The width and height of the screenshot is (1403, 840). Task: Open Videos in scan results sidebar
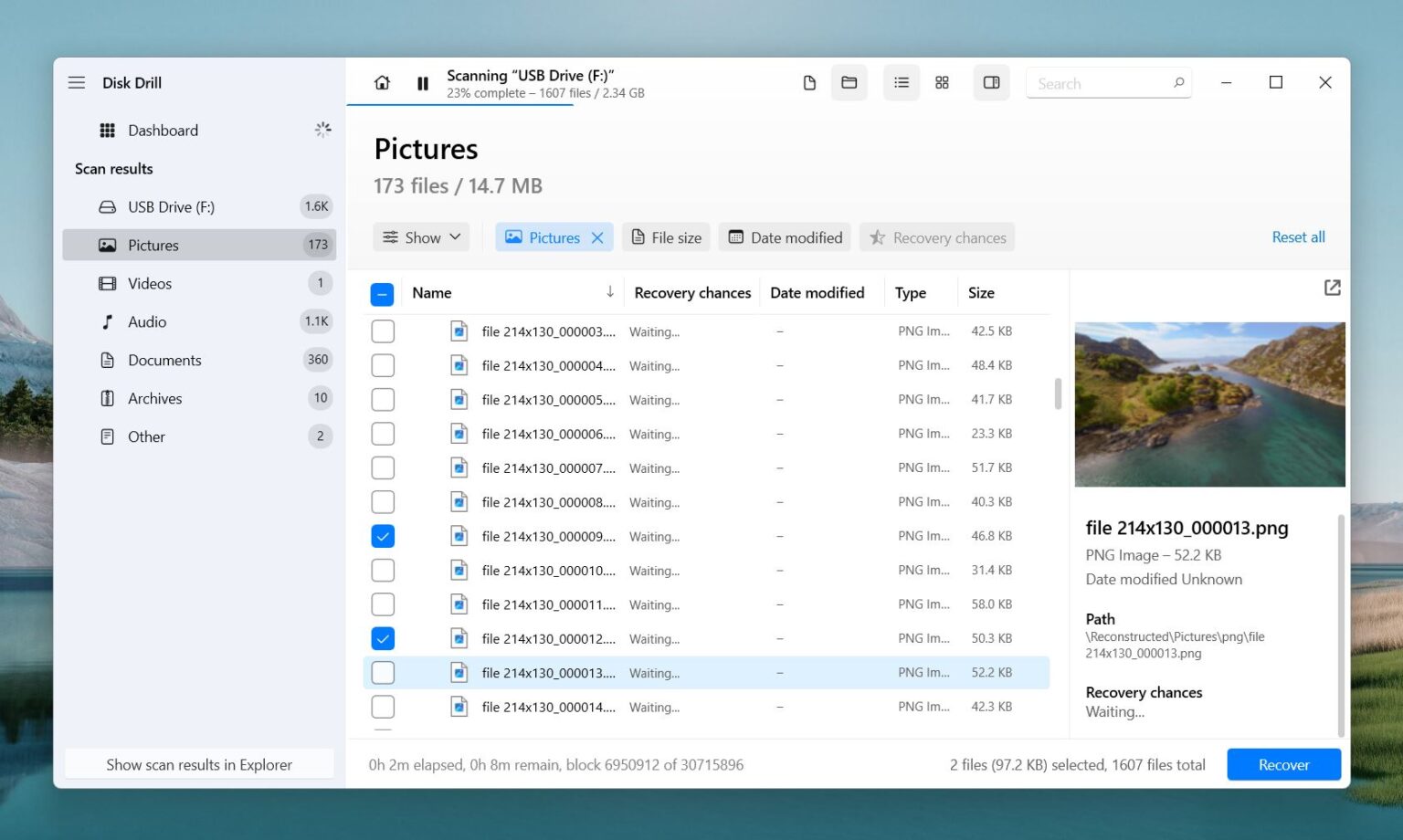pos(150,284)
